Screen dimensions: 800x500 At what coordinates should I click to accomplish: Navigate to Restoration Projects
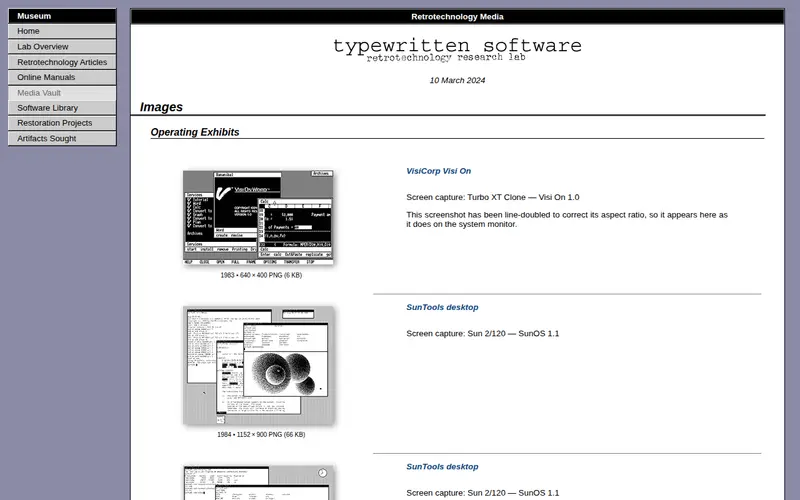pos(62,123)
